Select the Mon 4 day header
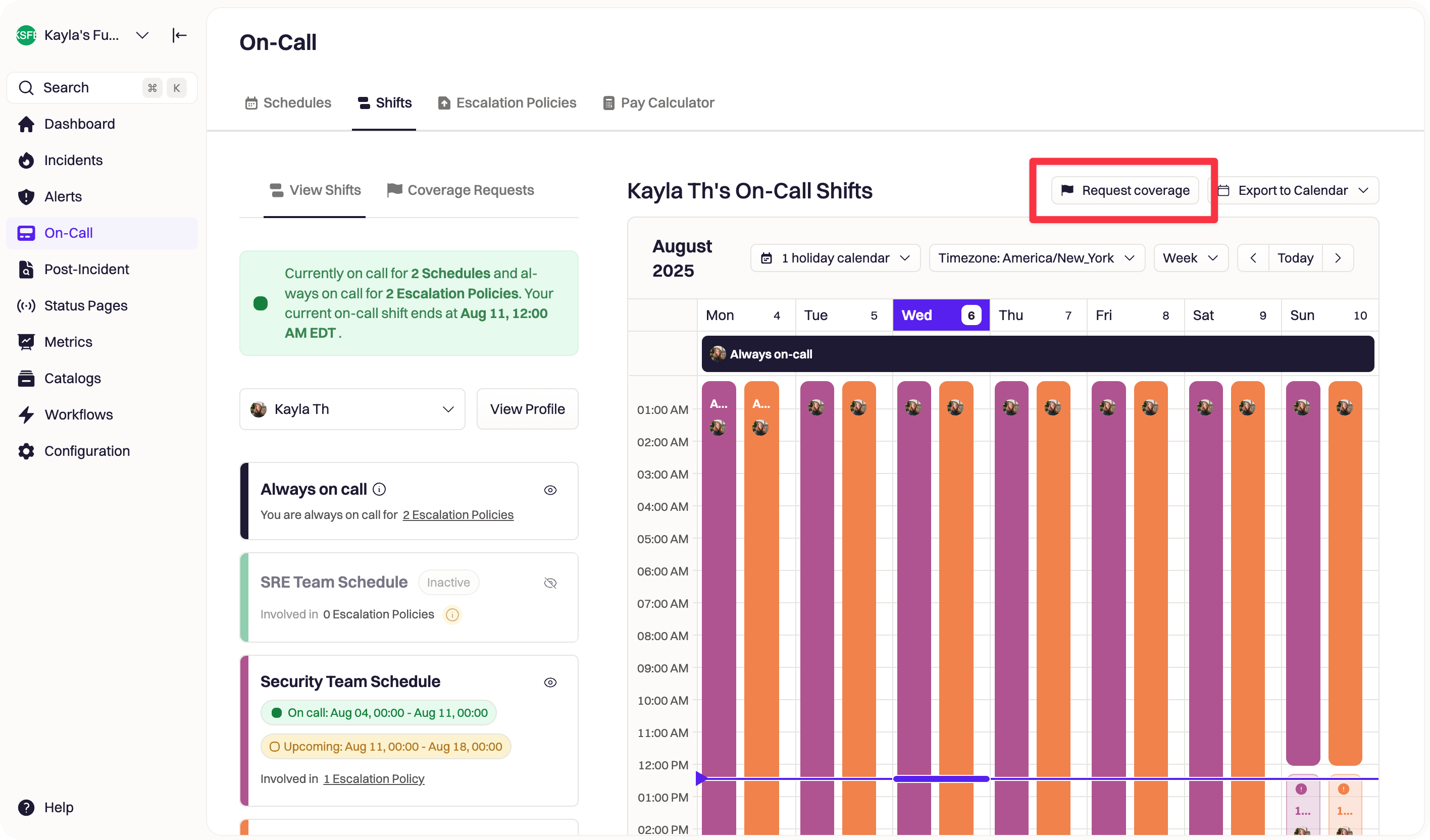Screen dimensions: 1430x840 click(746, 315)
